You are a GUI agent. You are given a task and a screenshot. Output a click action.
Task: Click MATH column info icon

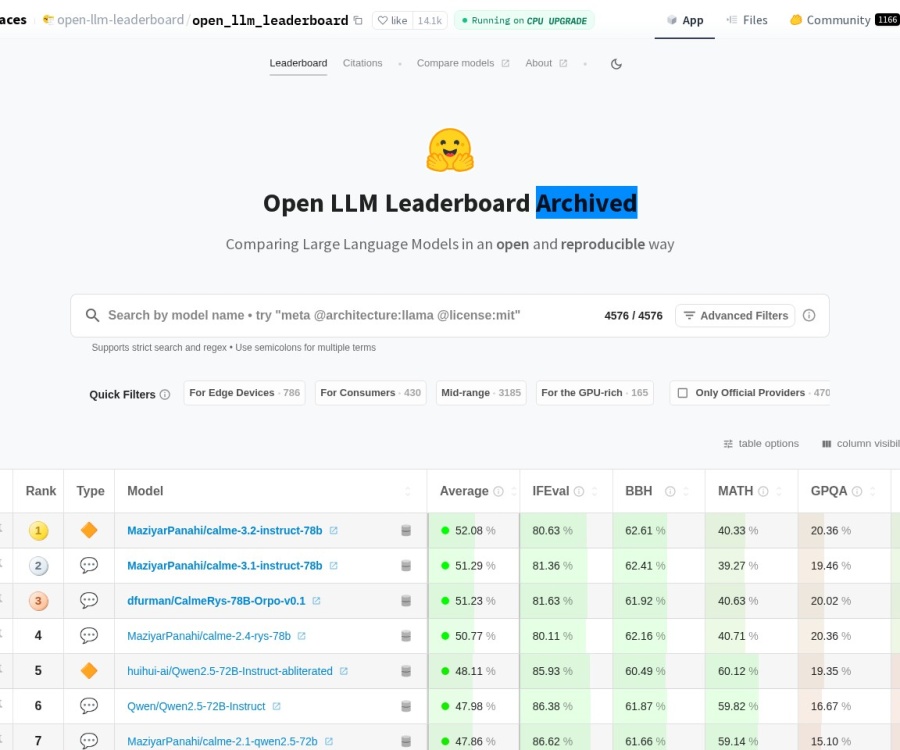763,491
